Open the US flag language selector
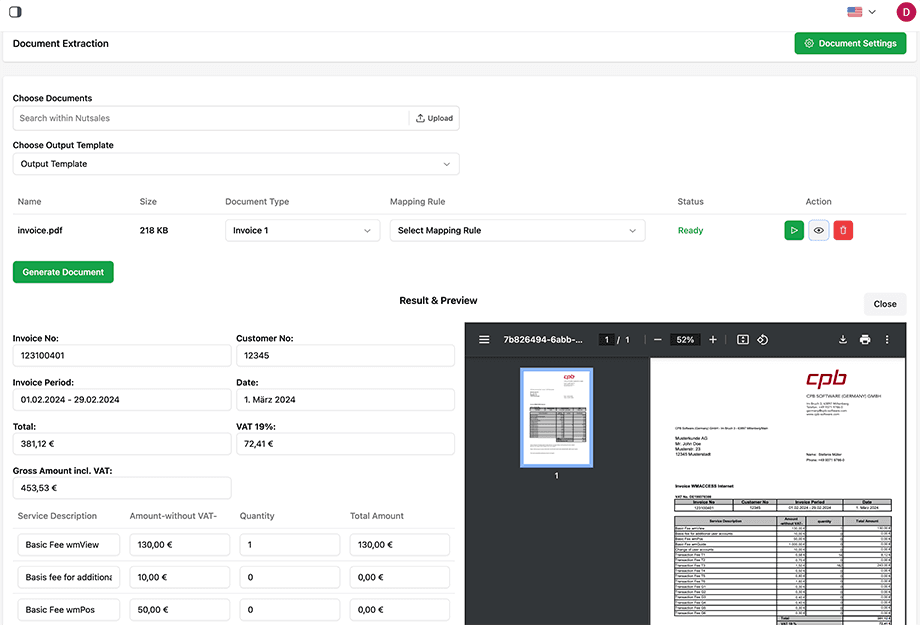 pos(861,12)
